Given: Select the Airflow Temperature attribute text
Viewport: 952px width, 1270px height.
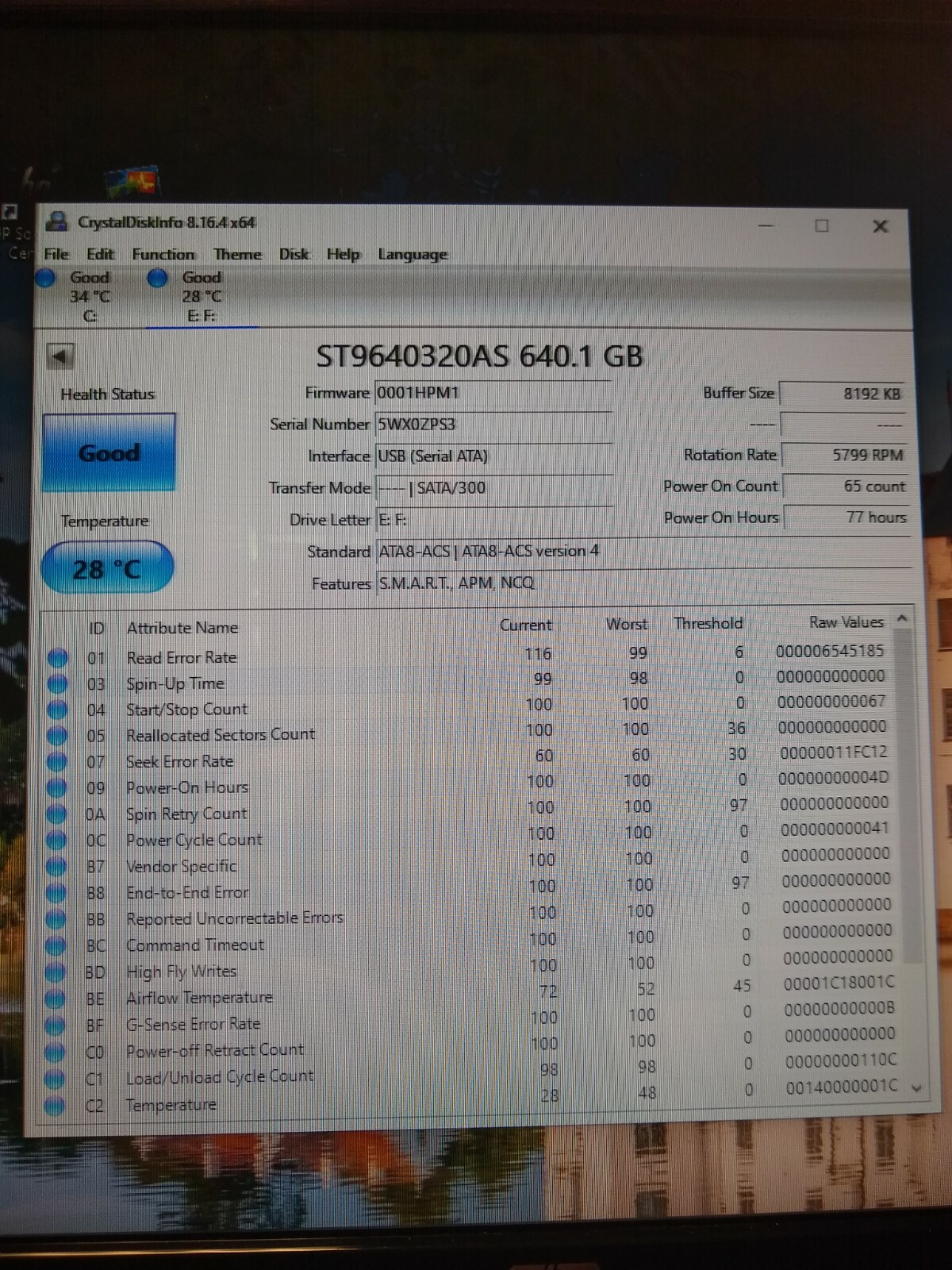Looking at the screenshot, I should (x=199, y=998).
